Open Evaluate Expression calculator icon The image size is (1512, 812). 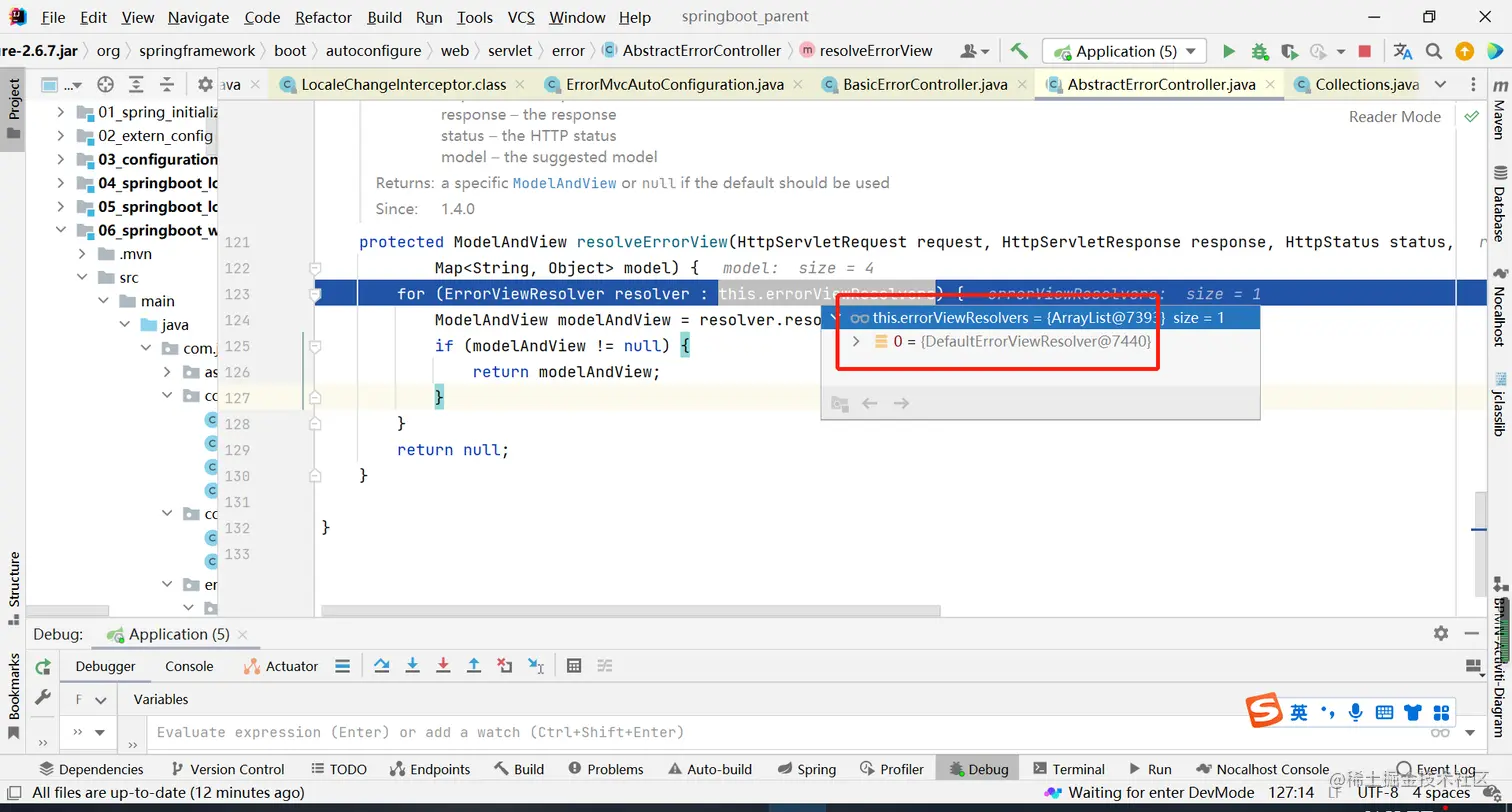574,666
